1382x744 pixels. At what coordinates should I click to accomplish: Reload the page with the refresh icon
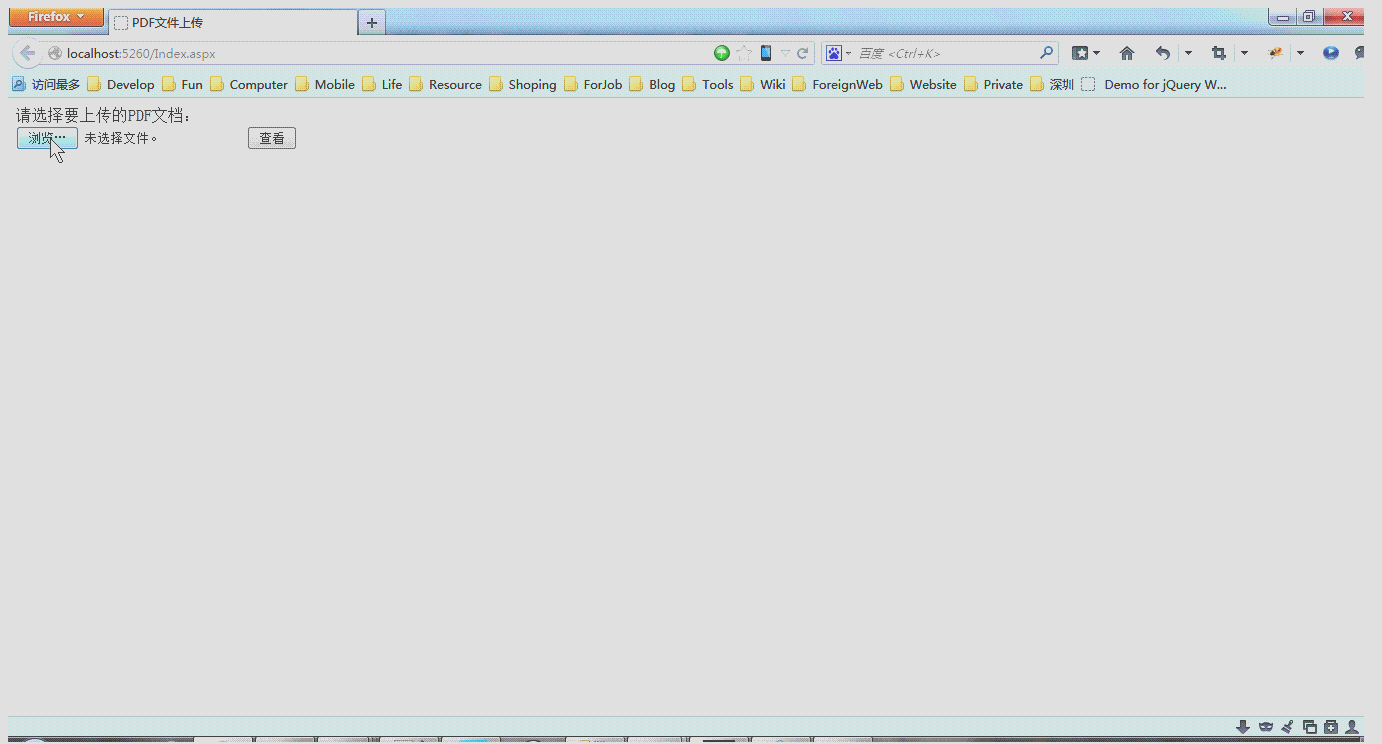(802, 53)
